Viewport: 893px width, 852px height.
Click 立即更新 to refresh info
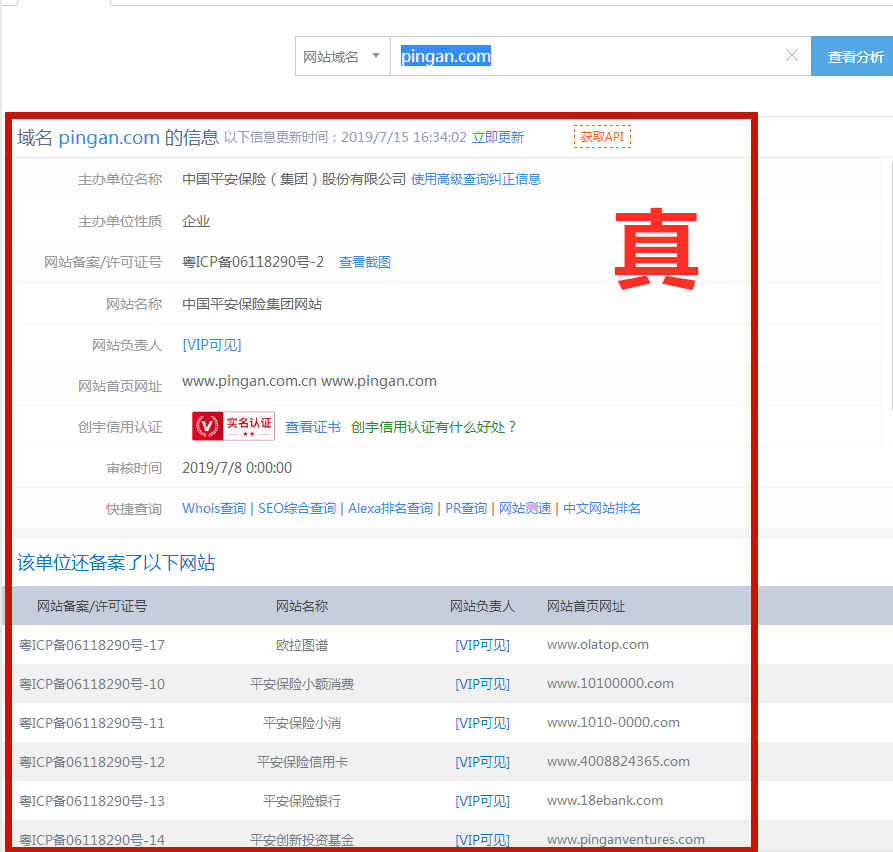click(498, 138)
